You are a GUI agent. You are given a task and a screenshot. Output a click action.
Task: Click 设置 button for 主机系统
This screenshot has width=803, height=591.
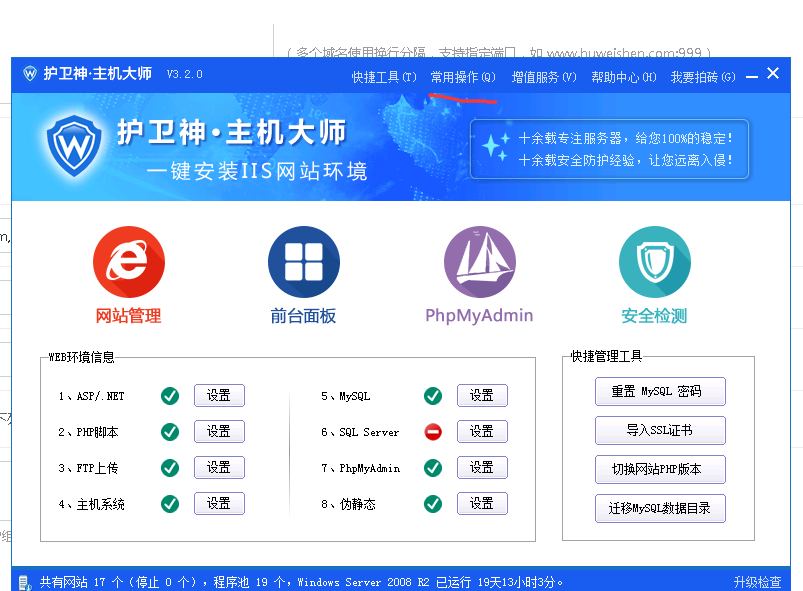[x=219, y=503]
